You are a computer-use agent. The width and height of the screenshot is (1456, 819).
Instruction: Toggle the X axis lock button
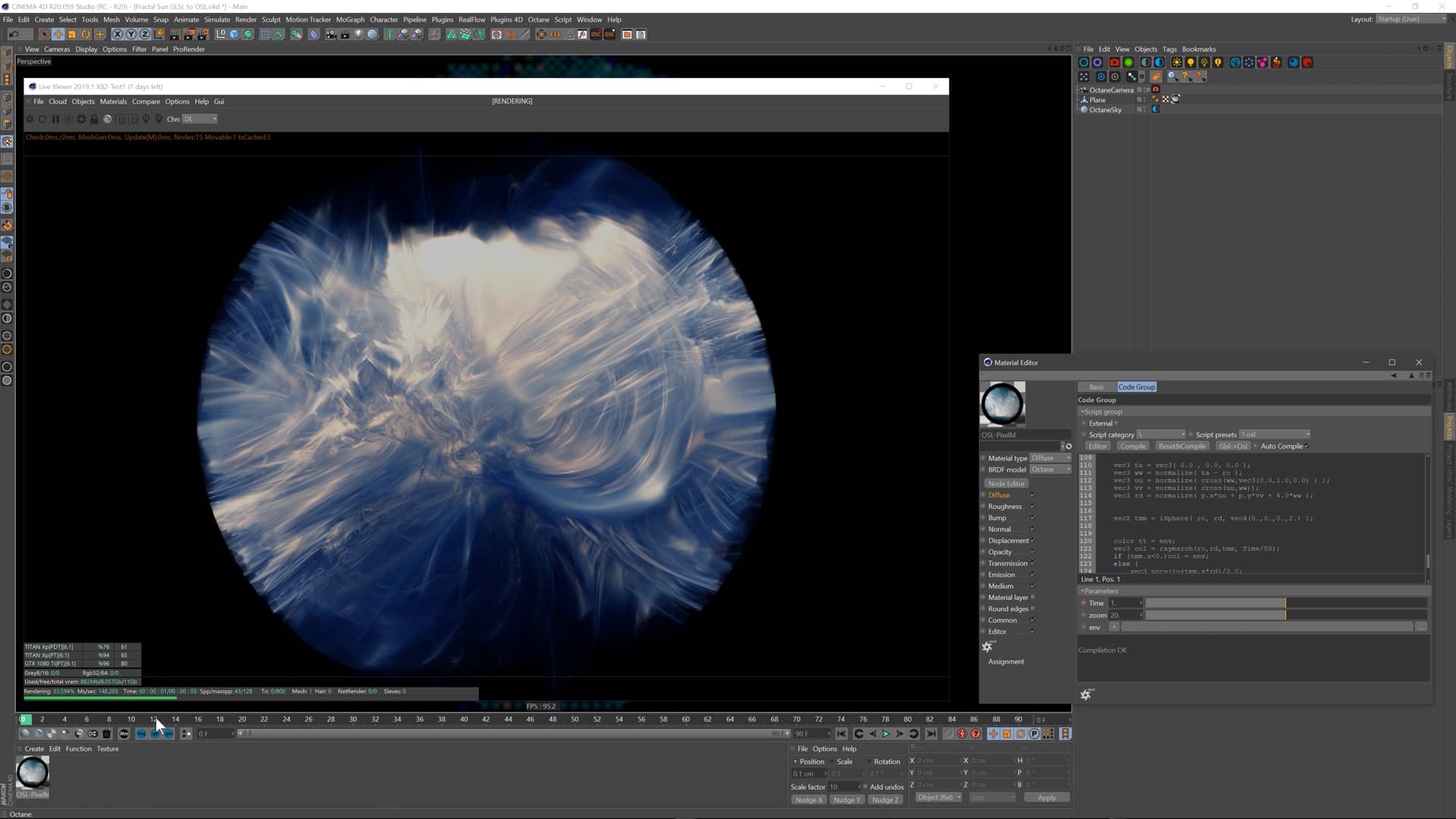click(x=118, y=34)
